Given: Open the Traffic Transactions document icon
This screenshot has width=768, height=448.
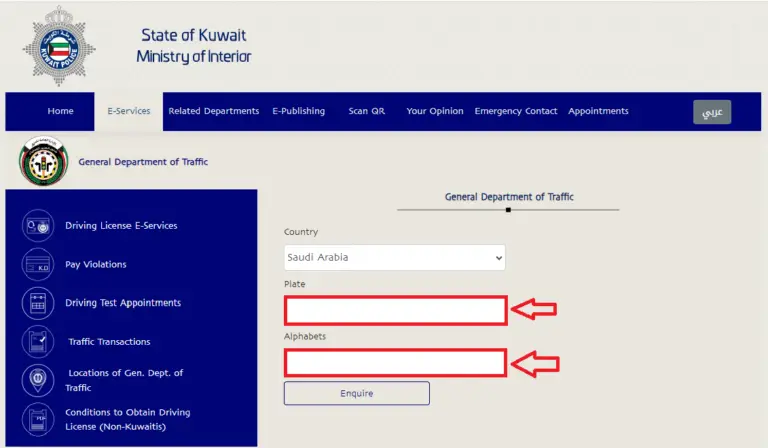Looking at the screenshot, I should pyautogui.click(x=38, y=341).
